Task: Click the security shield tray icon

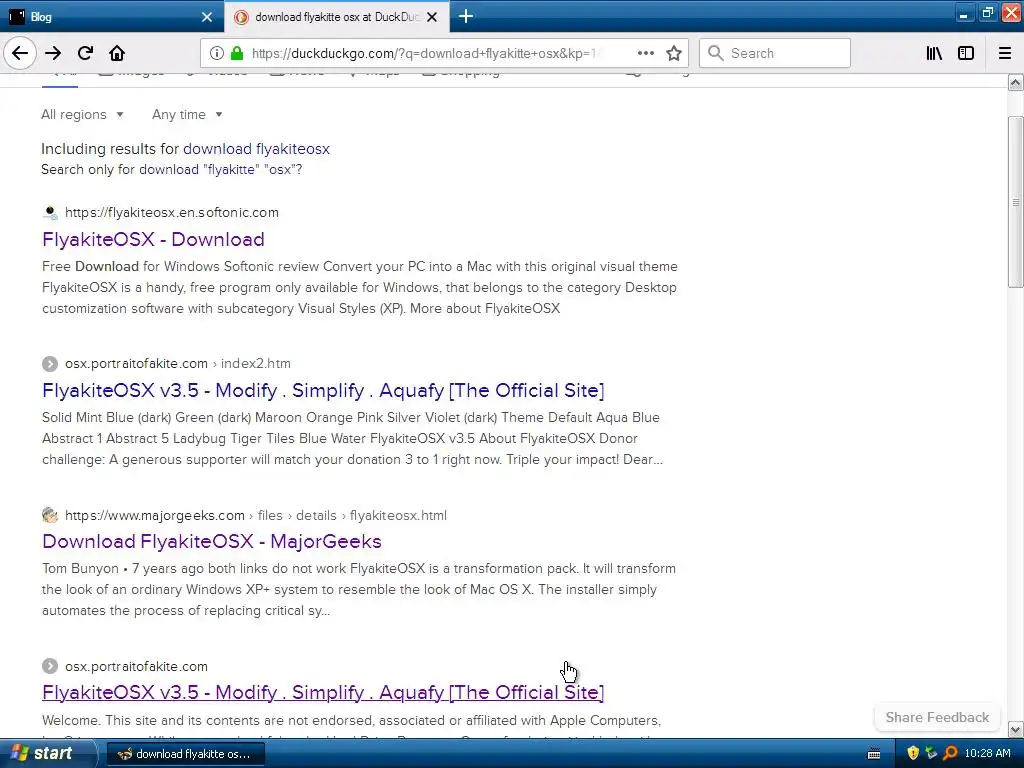Action: (913, 754)
